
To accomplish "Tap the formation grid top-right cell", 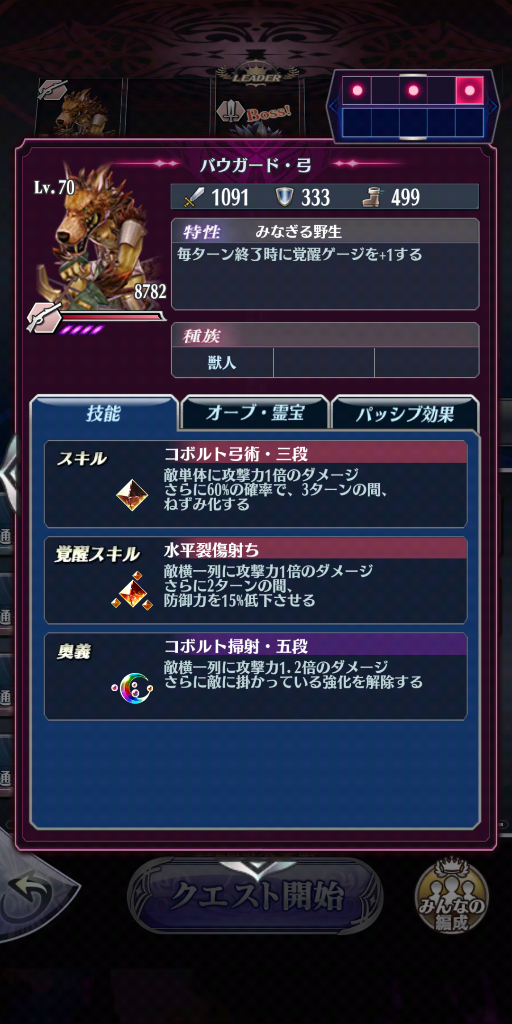I will click(469, 90).
